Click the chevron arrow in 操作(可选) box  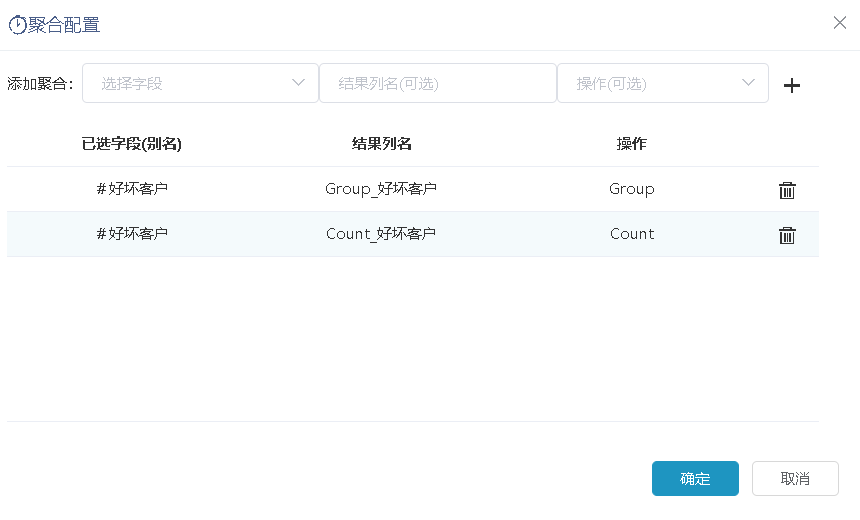click(748, 82)
